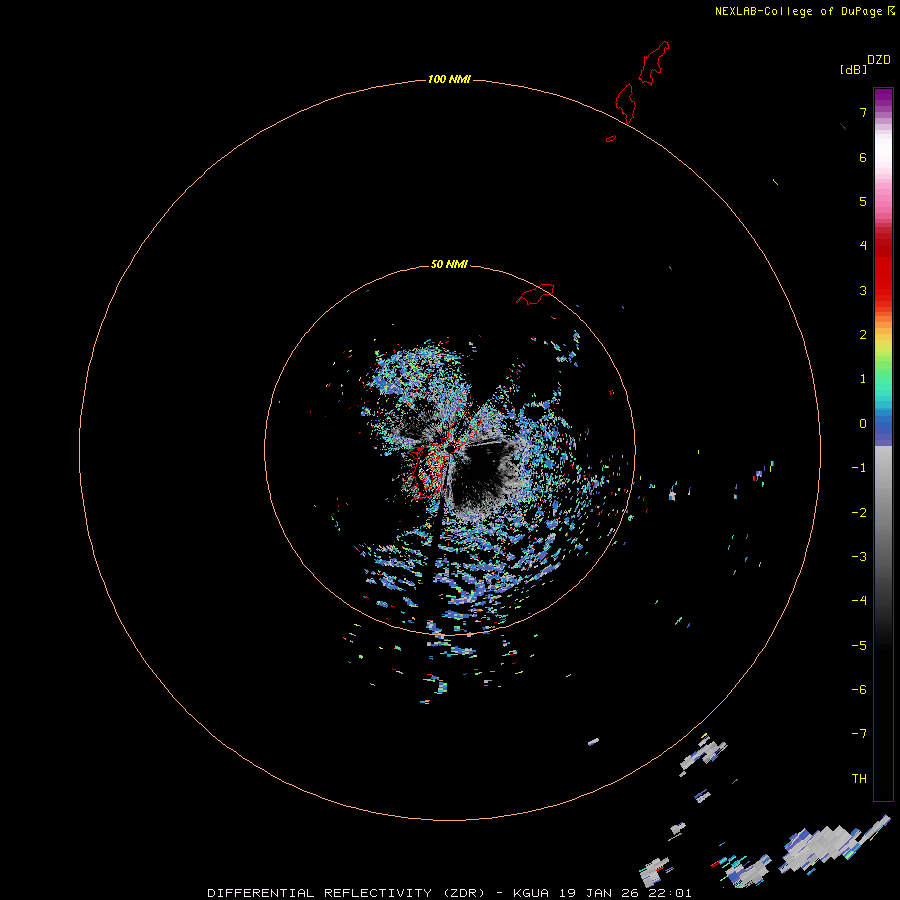Click the 2 value on legend scale
The width and height of the screenshot is (900, 900).
863,335
